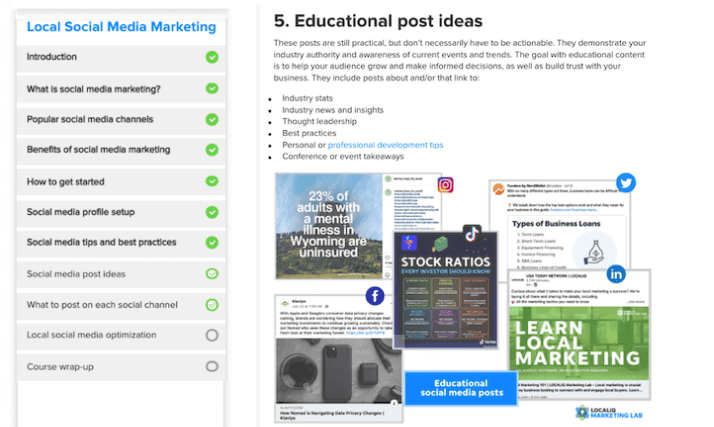Screen dimensions: 714x427
Task: Toggle checkmark for Social media tips and best practices
Action: click(x=212, y=243)
